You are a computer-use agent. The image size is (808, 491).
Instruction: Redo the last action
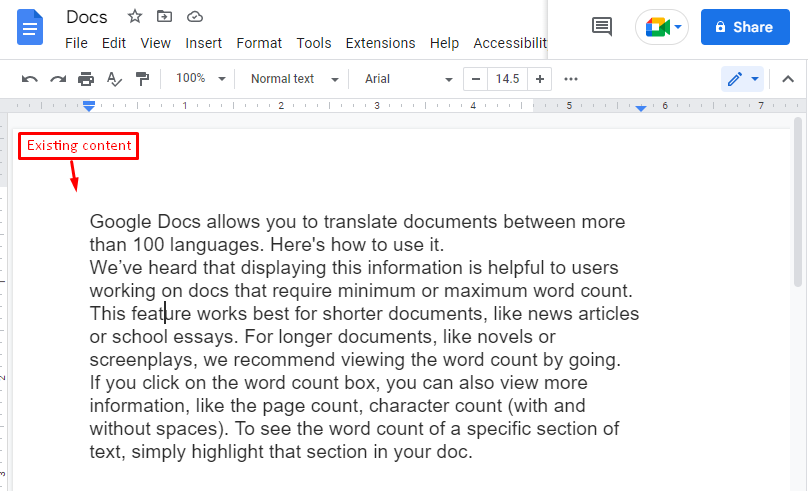58,79
